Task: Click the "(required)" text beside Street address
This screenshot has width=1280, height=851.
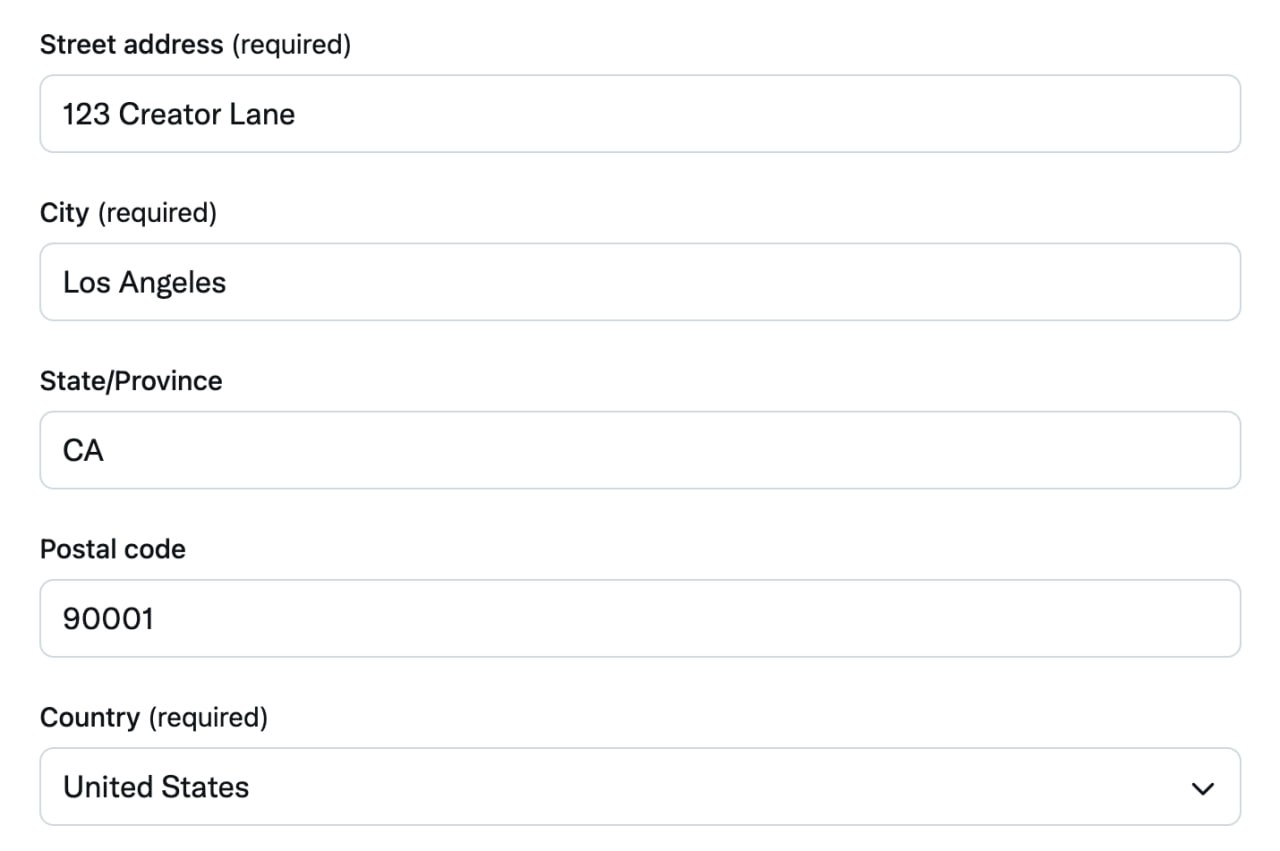Action: click(x=289, y=45)
